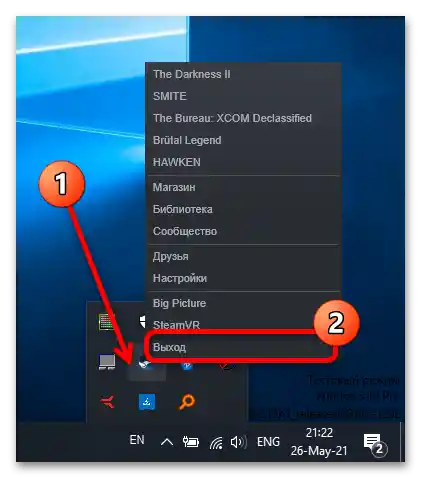
Task: Click the red angular tray icon
Action: coord(107,402)
